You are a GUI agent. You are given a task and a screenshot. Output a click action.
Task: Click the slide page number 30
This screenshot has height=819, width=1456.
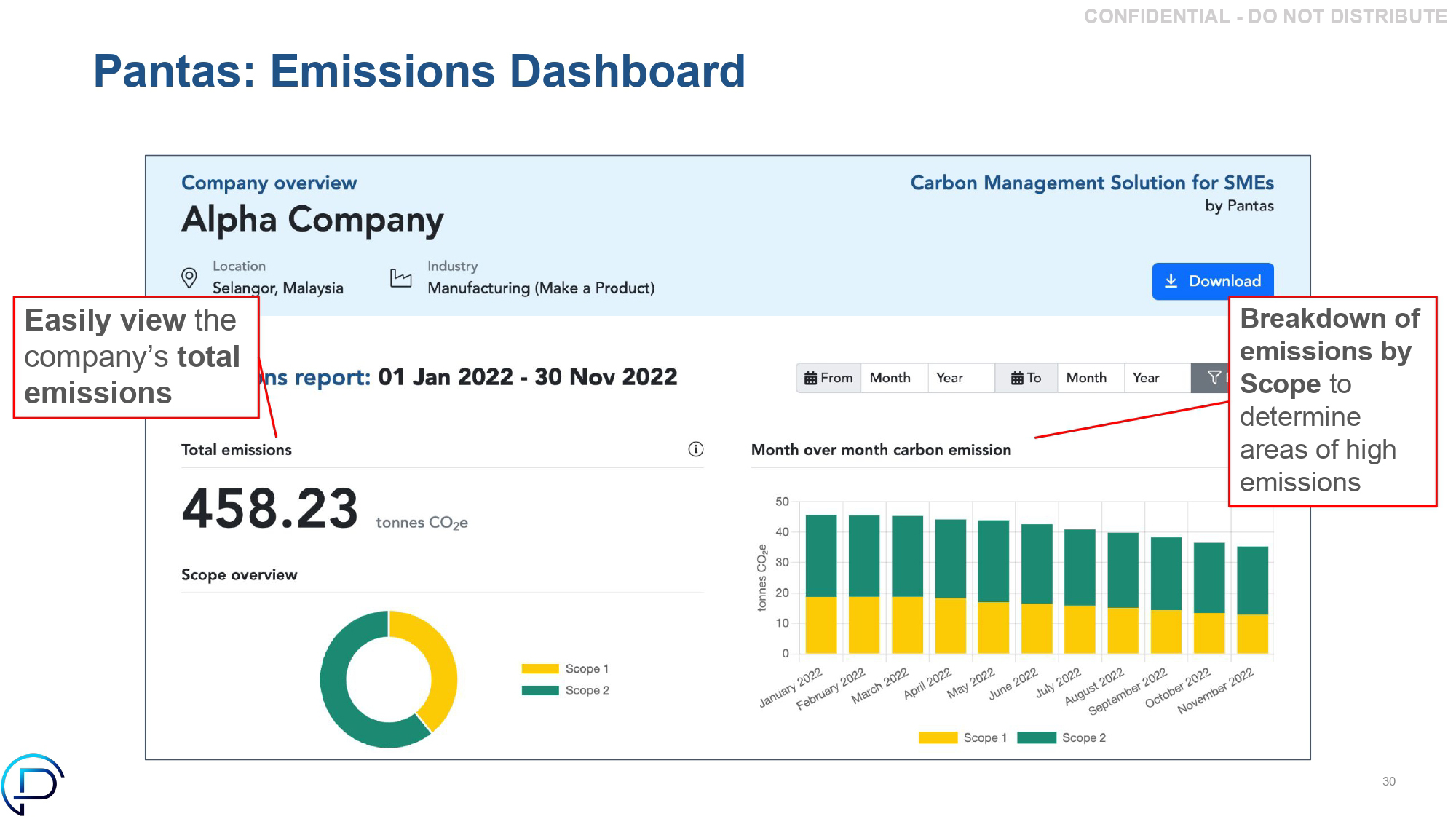pyautogui.click(x=1389, y=781)
